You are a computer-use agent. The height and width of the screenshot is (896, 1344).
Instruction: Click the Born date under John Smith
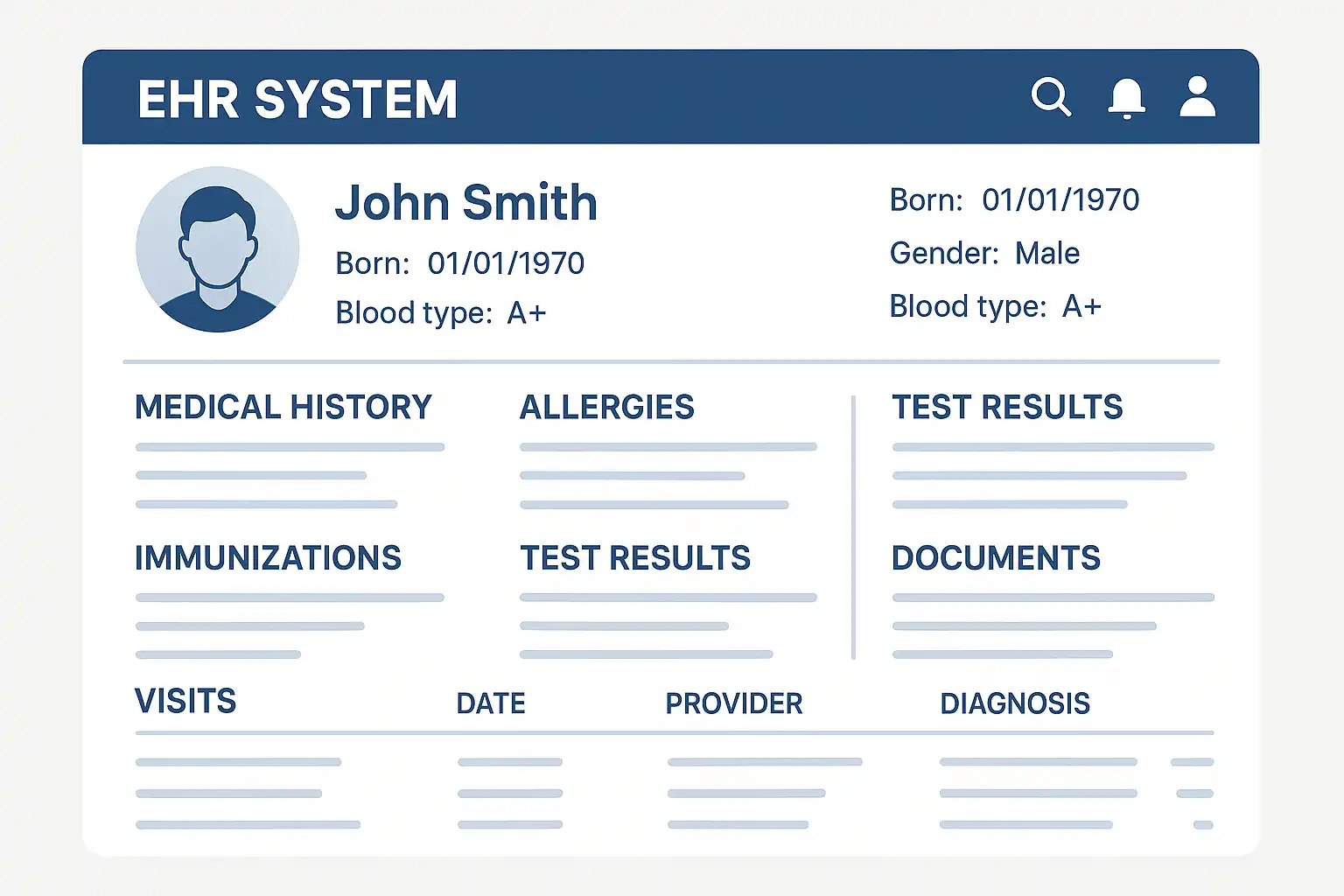pyautogui.click(x=460, y=263)
